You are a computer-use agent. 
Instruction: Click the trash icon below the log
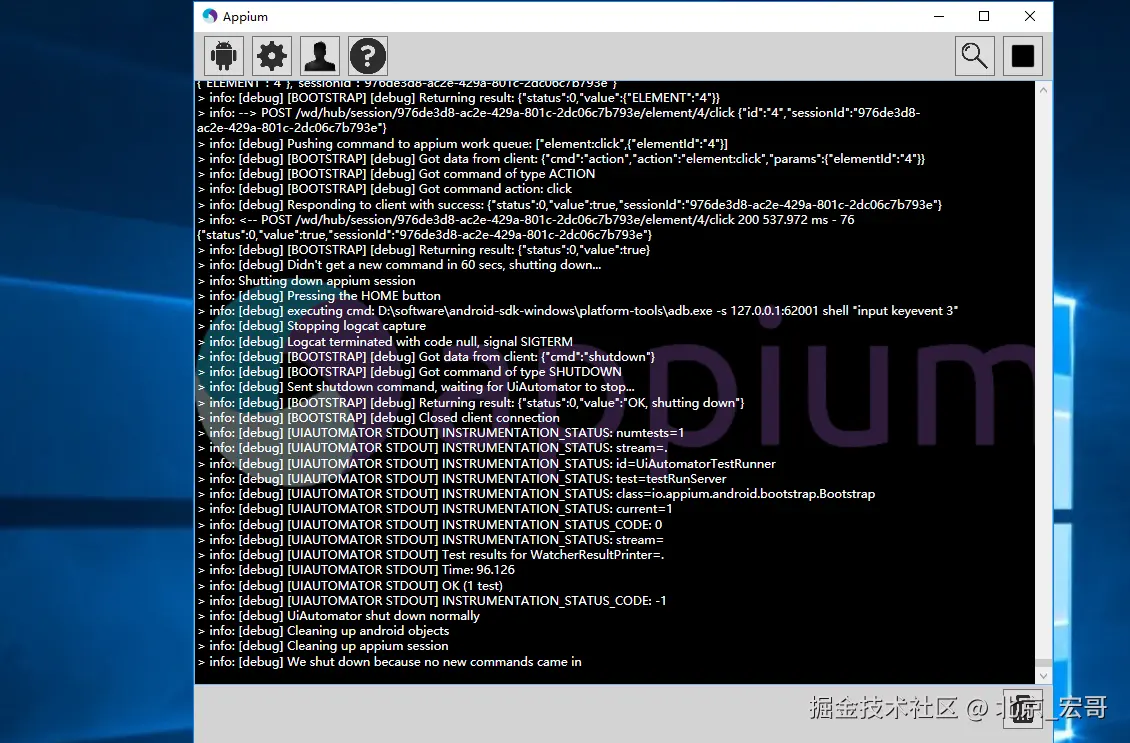coord(1023,709)
